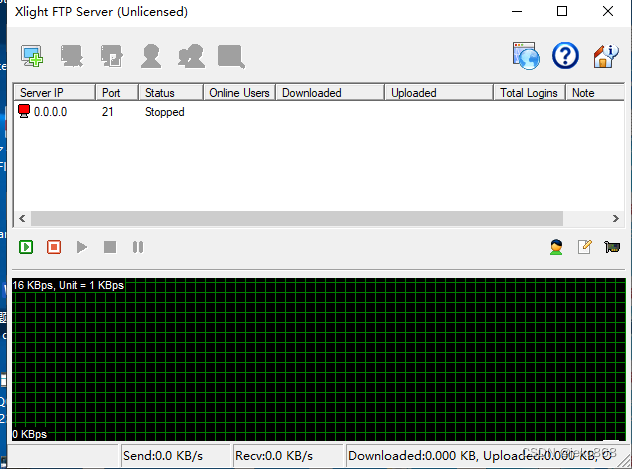Viewport: 632px width, 469px height.
Task: Open the online user monitor icon
Action: click(x=556, y=247)
